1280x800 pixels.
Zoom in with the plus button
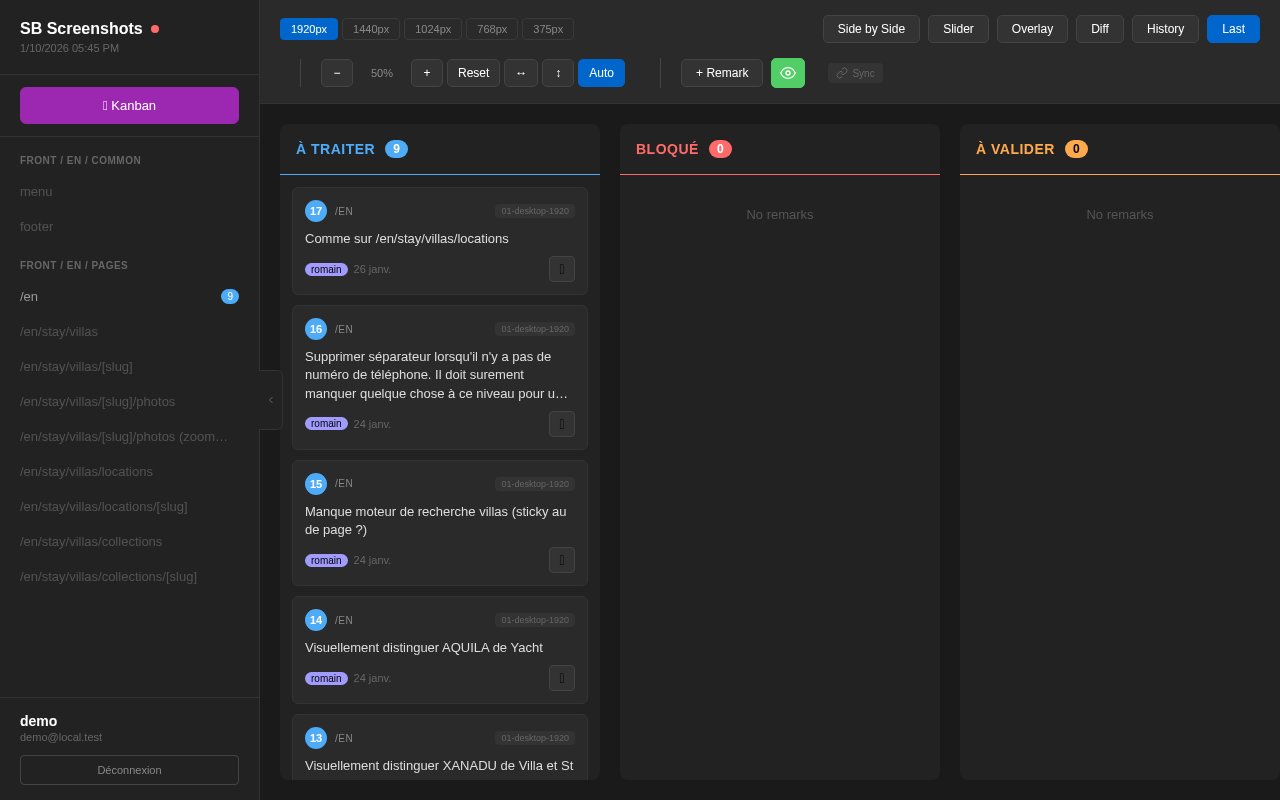[x=427, y=73]
